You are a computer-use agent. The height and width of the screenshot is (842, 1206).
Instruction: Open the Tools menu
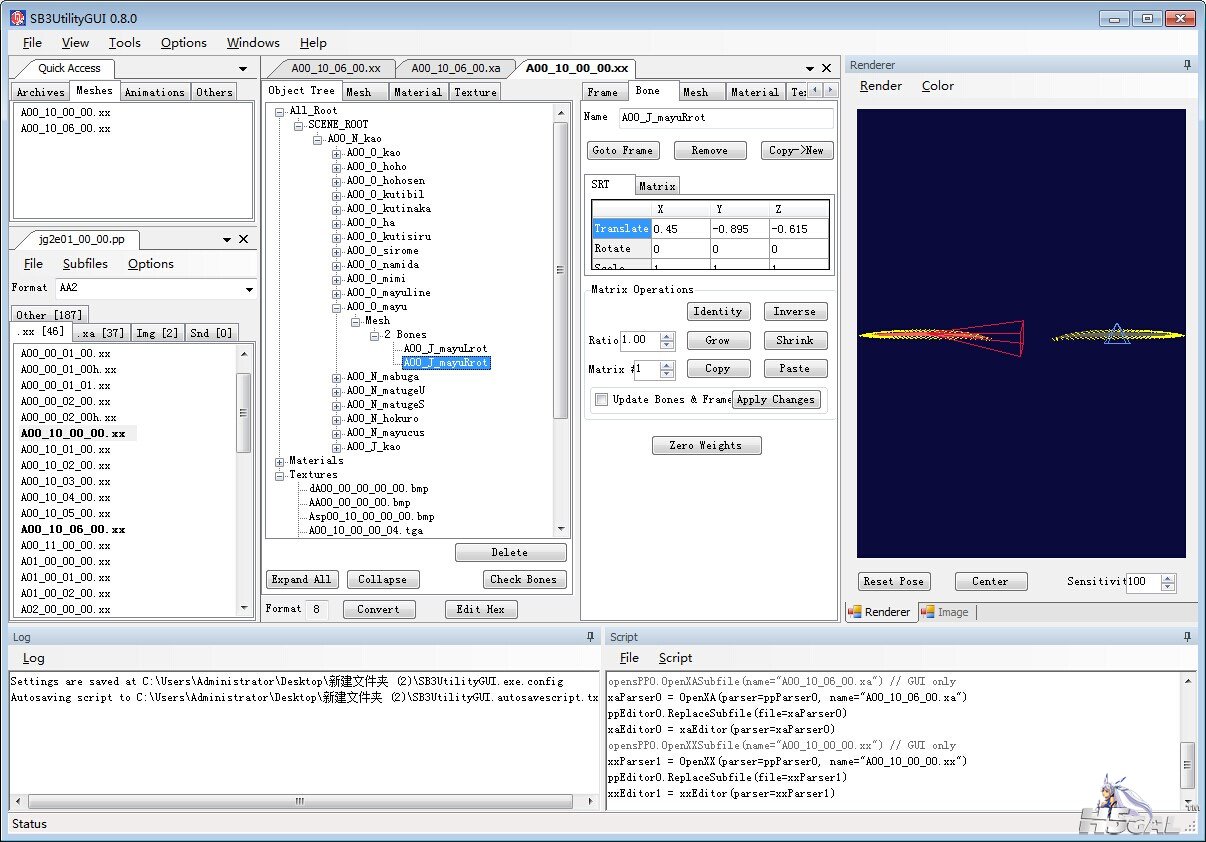pos(125,42)
